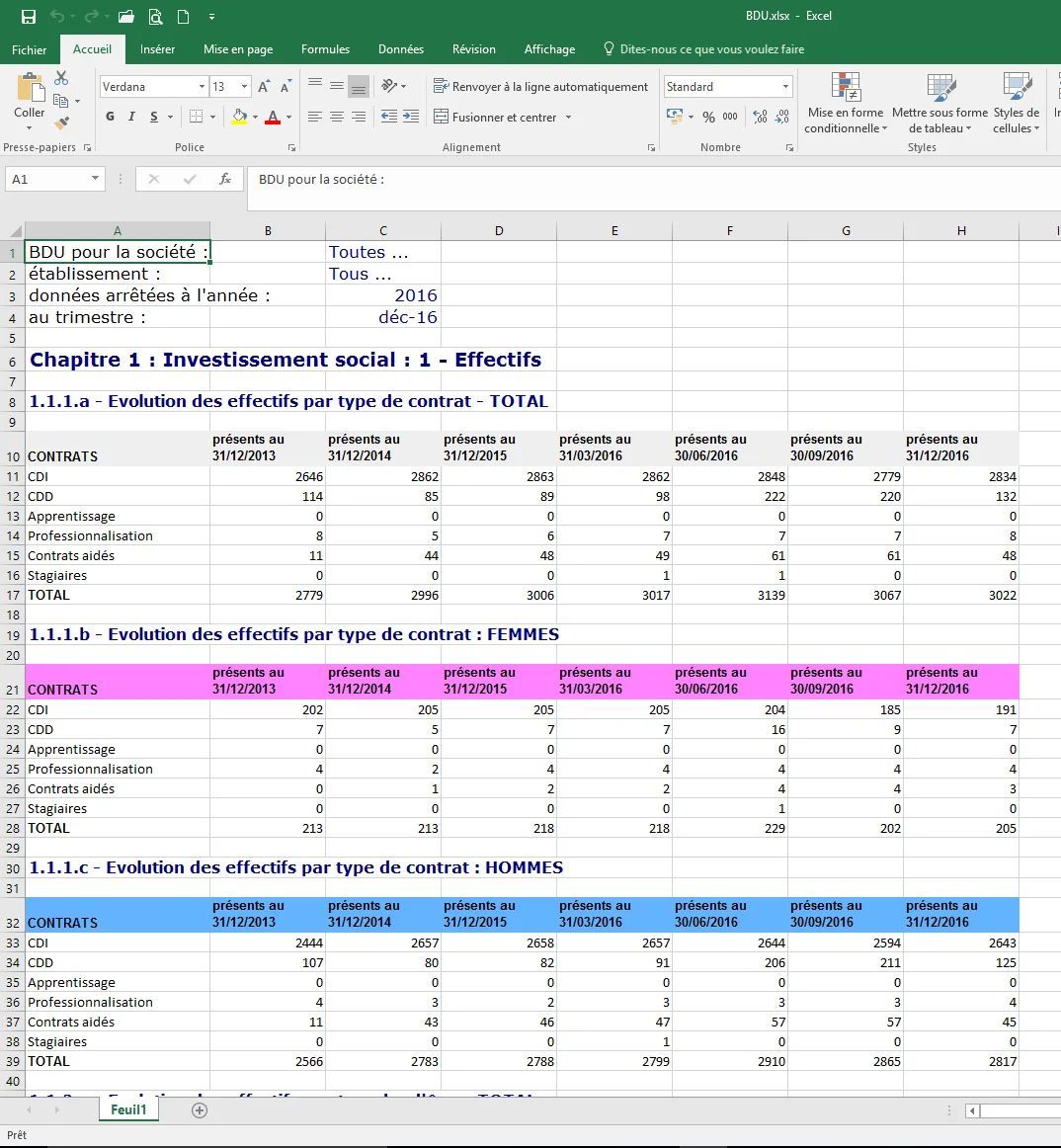Switch to the Affichage tab
The height and width of the screenshot is (1148, 1061).
(549, 49)
